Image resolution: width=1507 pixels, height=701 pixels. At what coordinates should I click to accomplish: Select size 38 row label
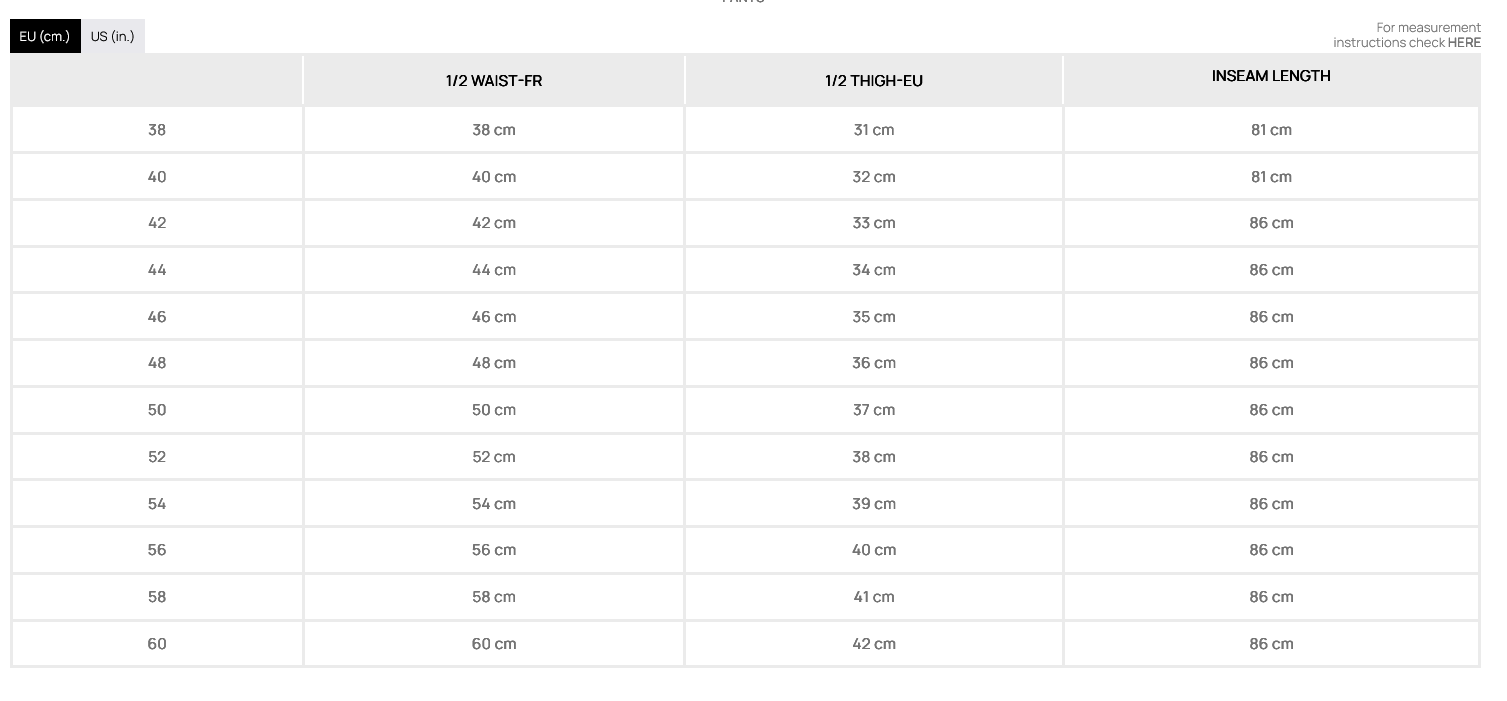click(157, 130)
